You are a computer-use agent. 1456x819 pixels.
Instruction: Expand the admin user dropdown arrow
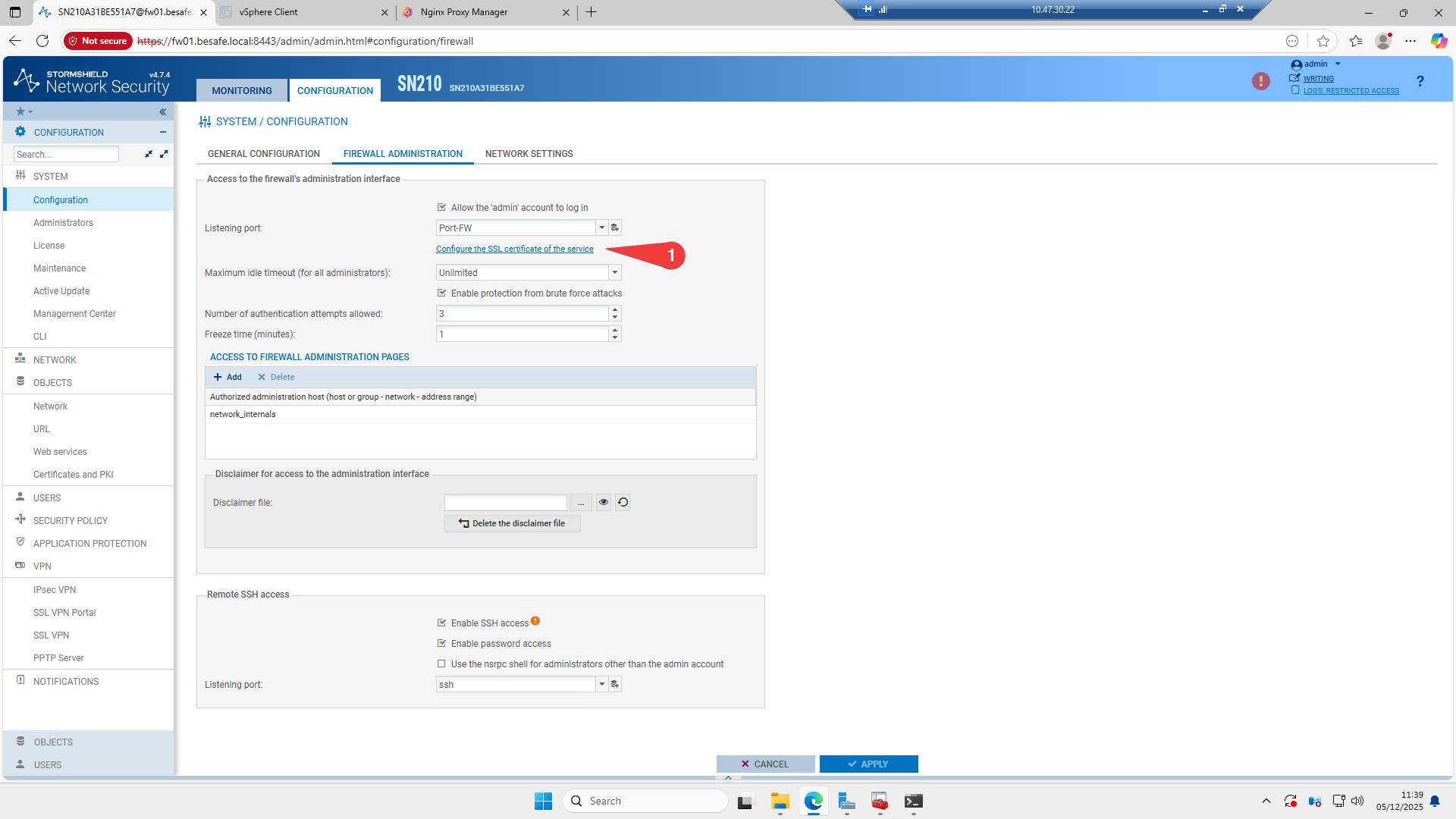pyautogui.click(x=1338, y=64)
